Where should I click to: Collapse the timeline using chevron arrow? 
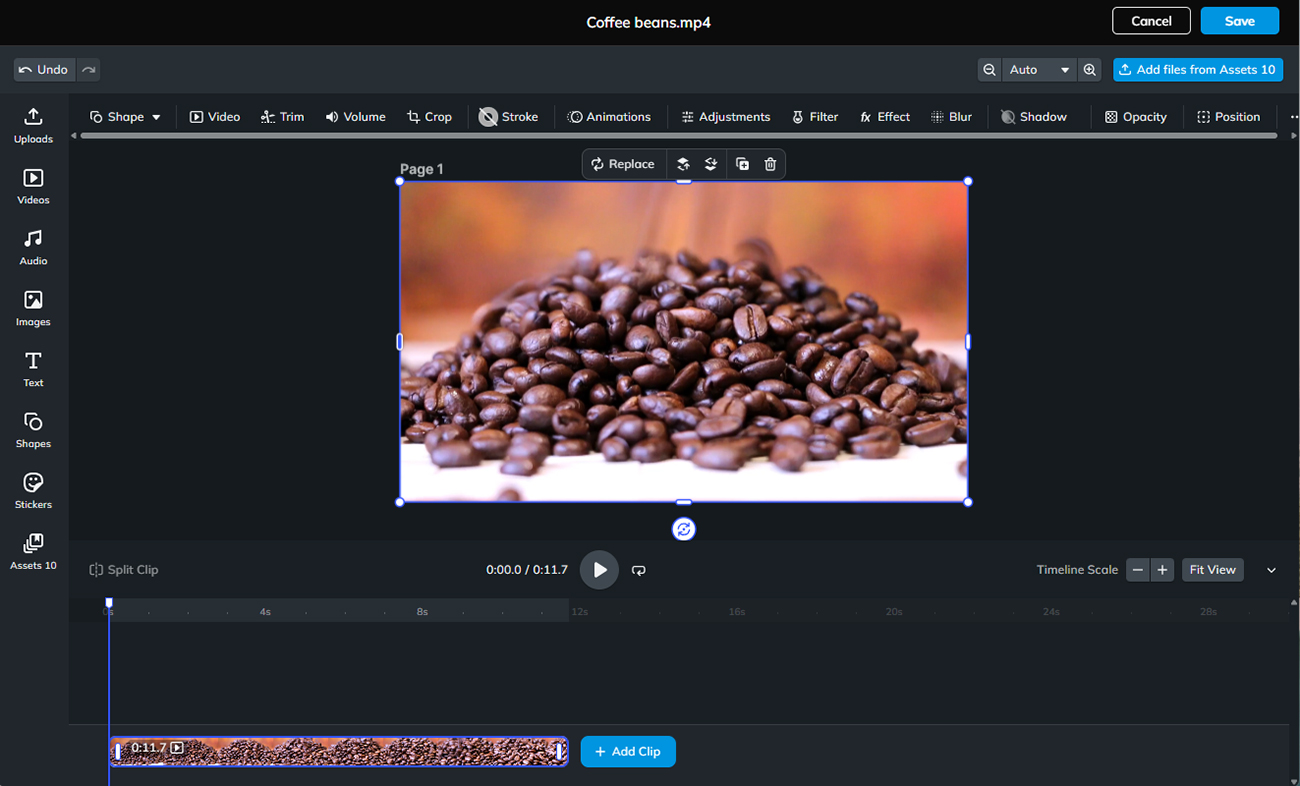point(1271,570)
